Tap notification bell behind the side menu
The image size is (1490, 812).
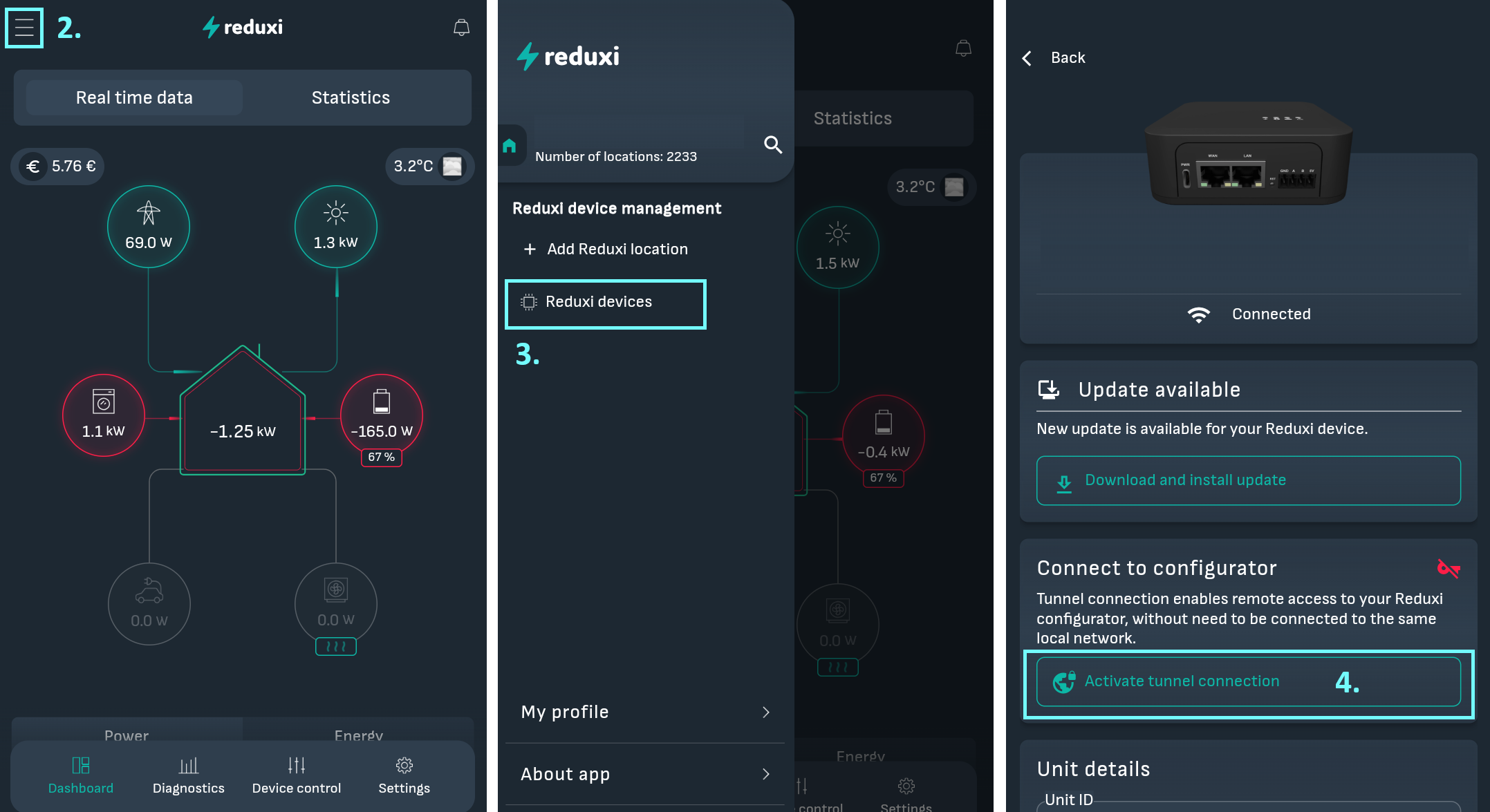963,48
